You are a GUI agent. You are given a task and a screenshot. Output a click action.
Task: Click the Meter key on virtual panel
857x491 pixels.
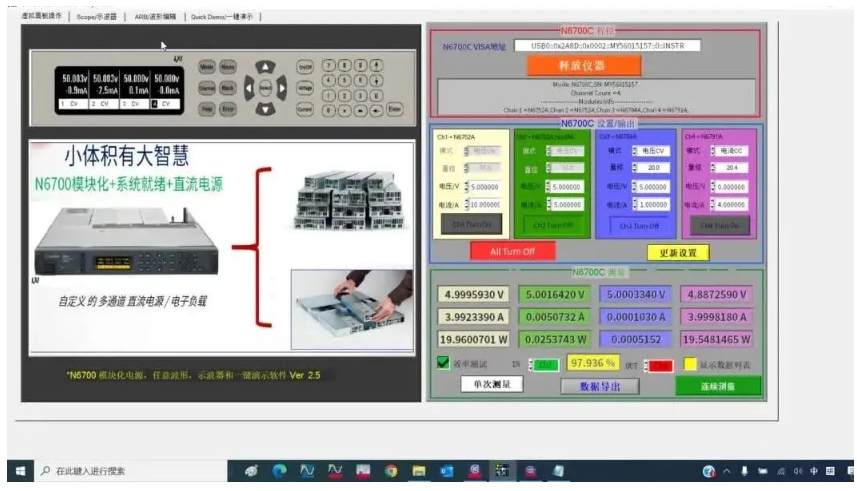coord(207,67)
